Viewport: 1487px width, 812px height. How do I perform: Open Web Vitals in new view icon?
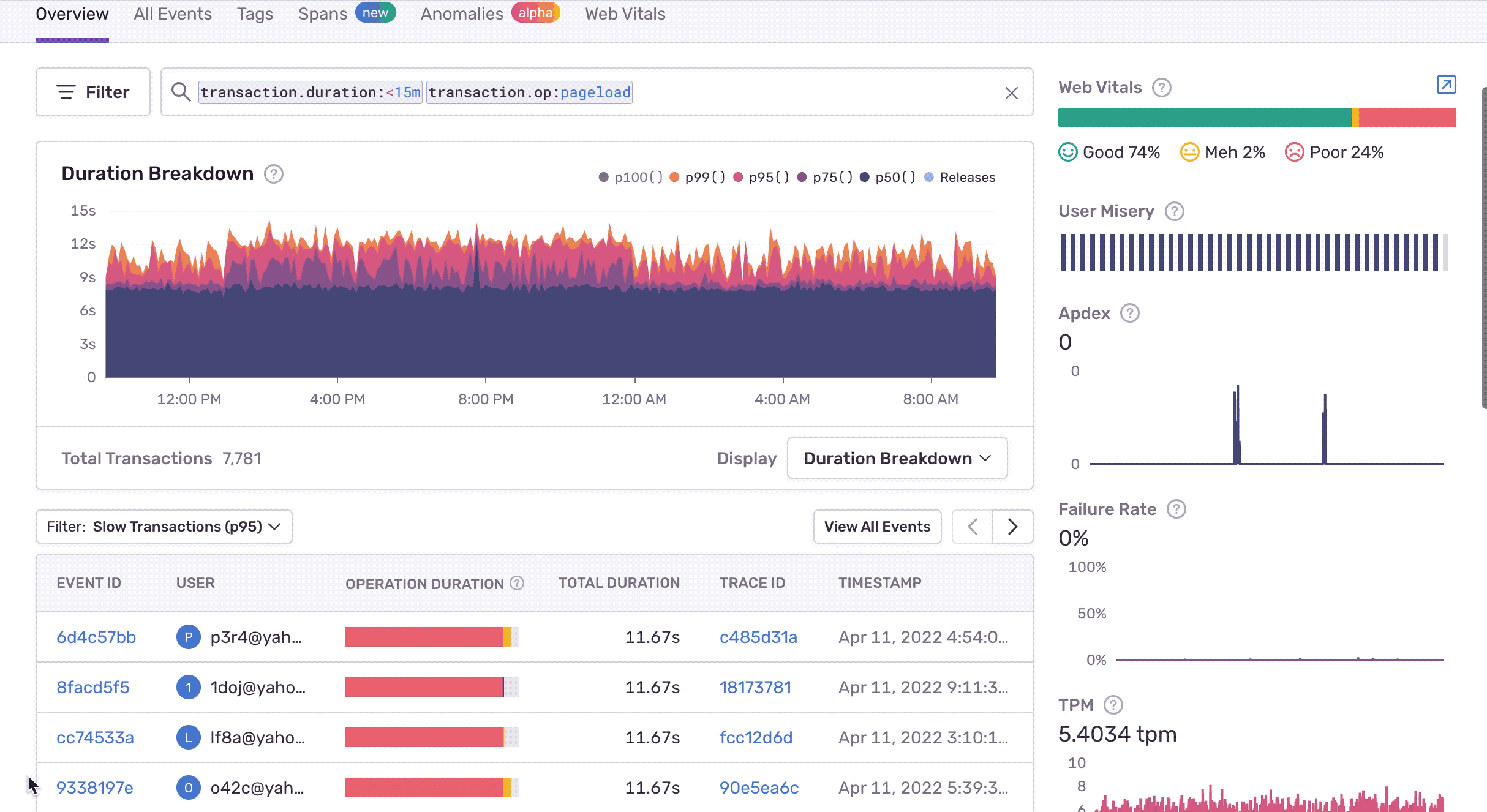click(1446, 85)
